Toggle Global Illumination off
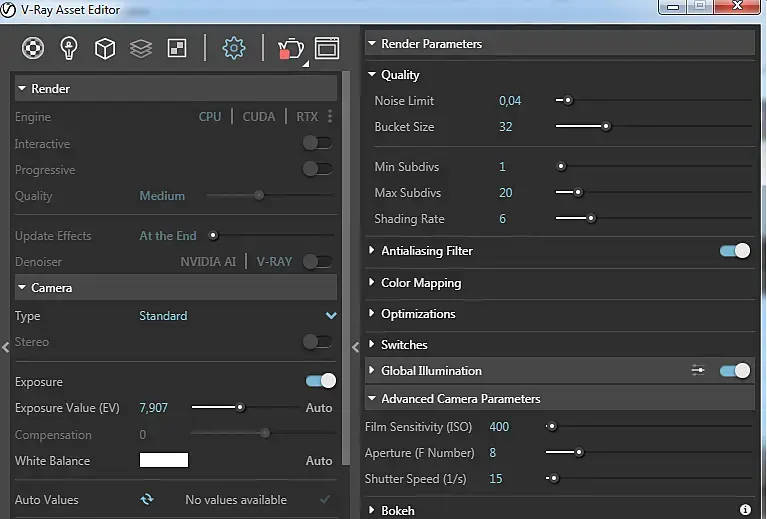This screenshot has width=767, height=519. tap(735, 371)
